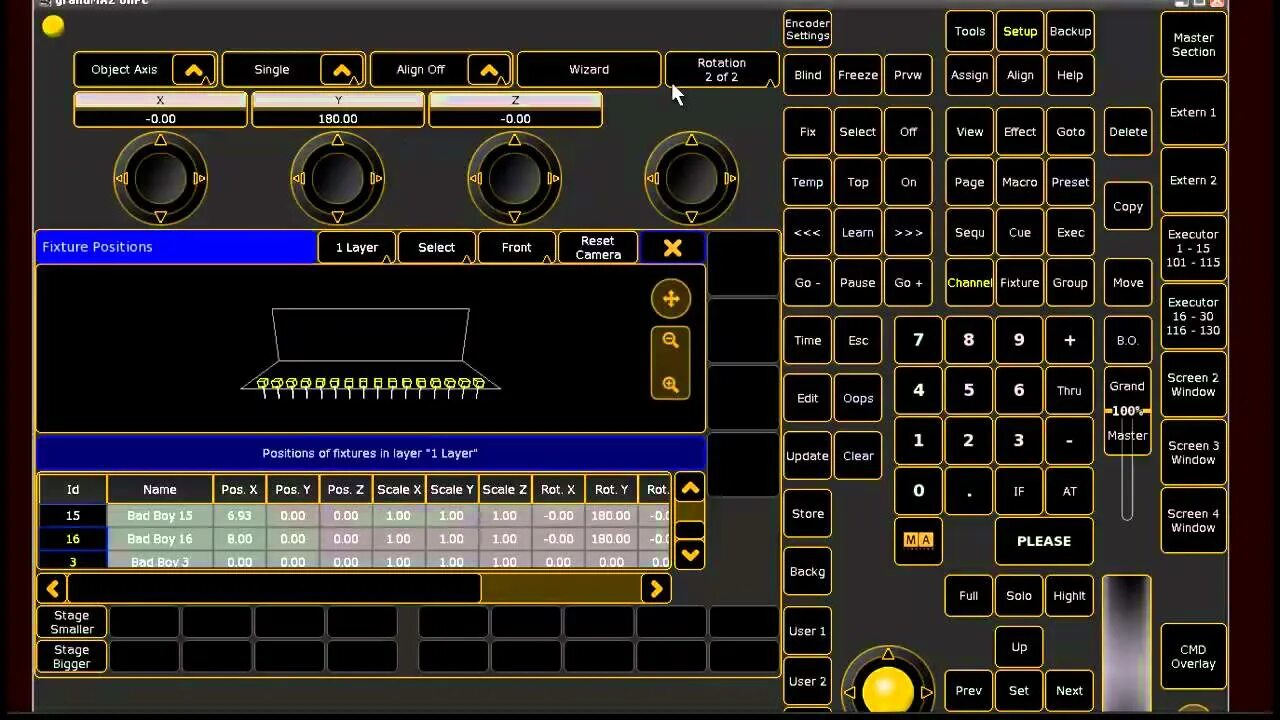1280x720 pixels.
Task: Select the Bad Boy 15 name cell
Action: [x=159, y=516]
